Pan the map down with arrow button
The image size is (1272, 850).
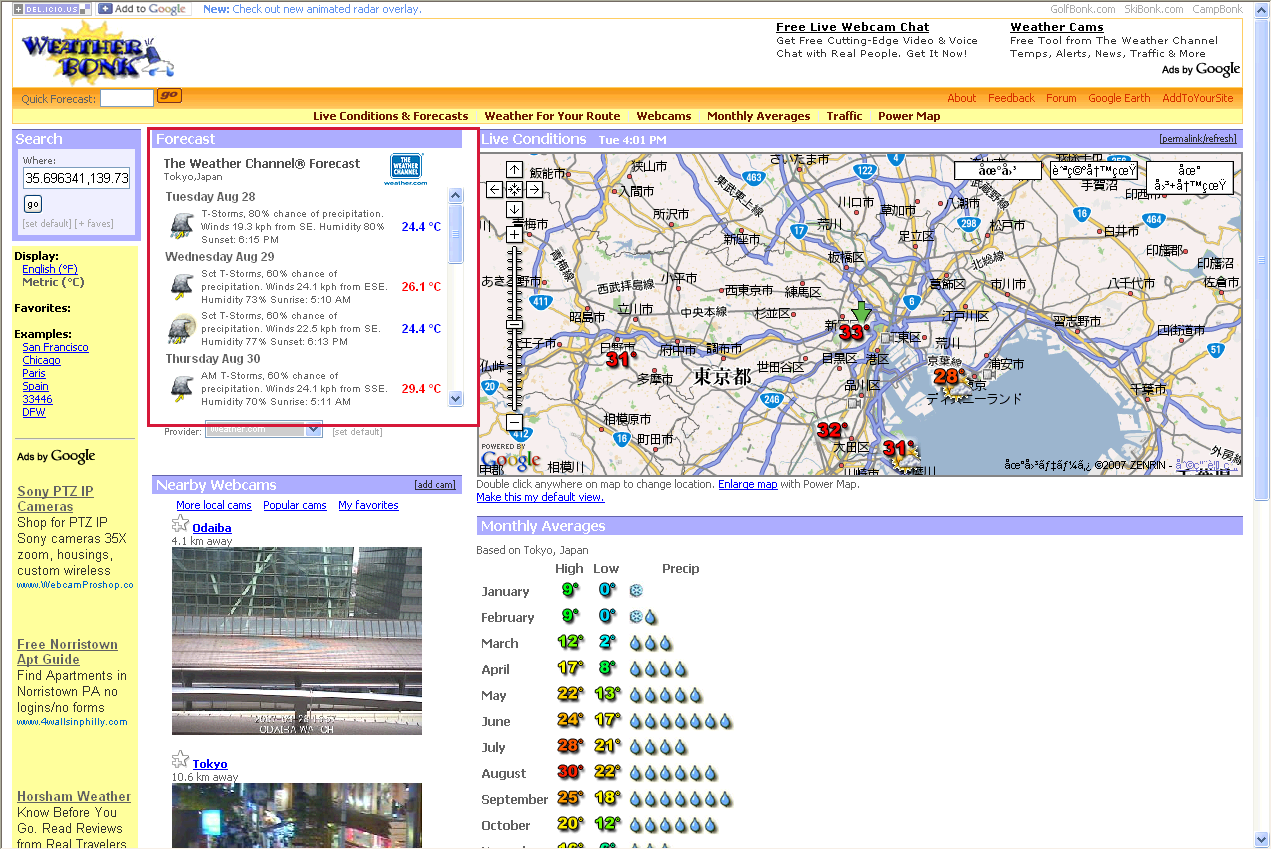514,209
